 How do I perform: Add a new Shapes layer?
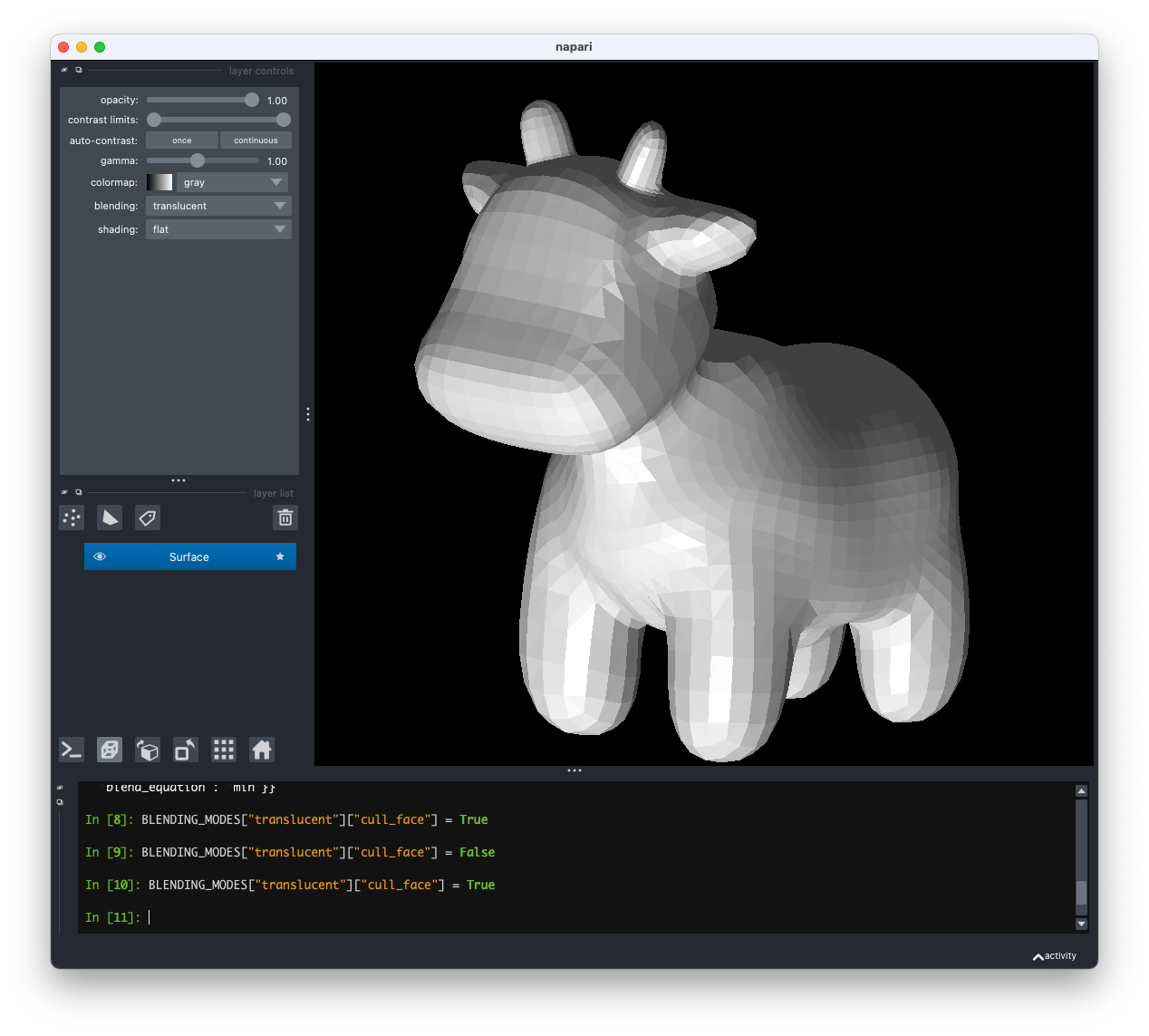[109, 518]
